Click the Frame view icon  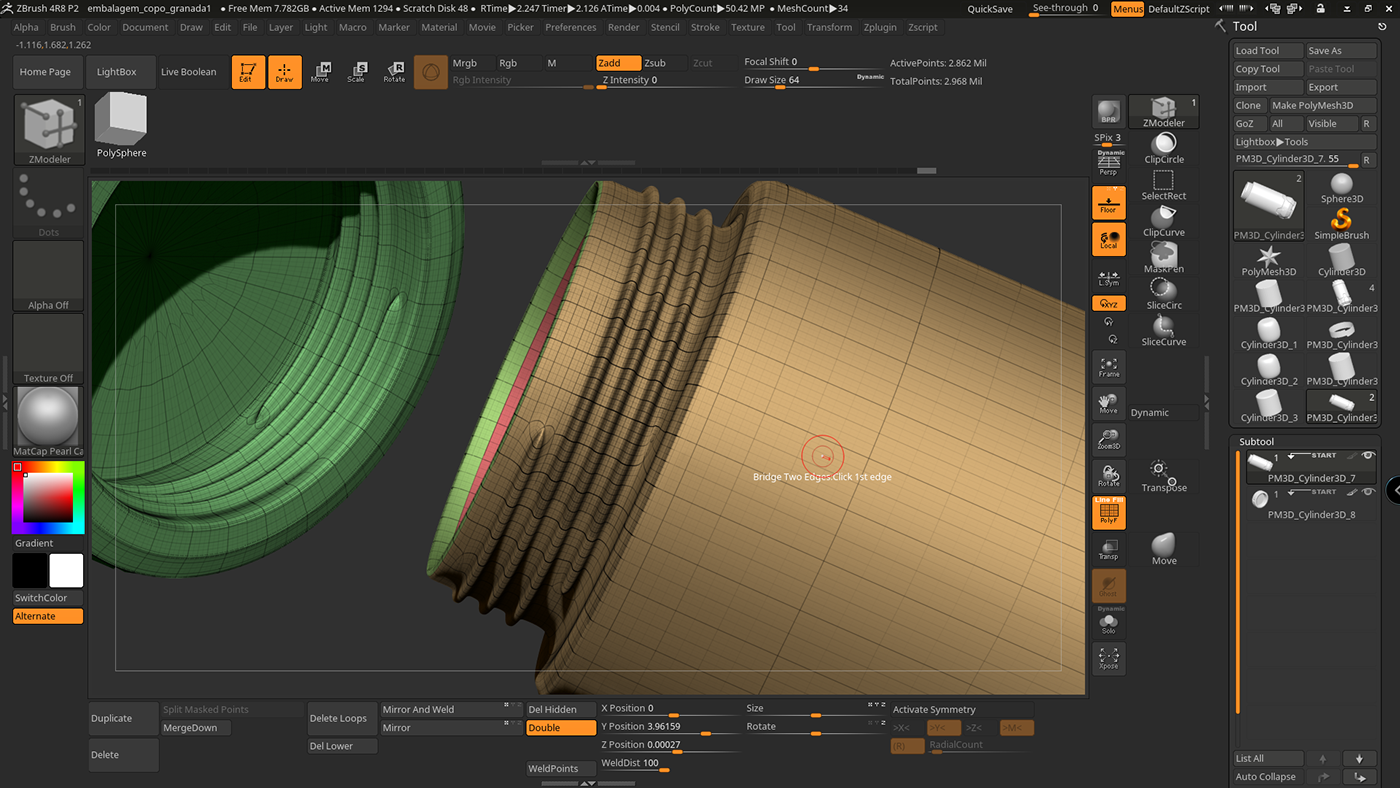1108,367
